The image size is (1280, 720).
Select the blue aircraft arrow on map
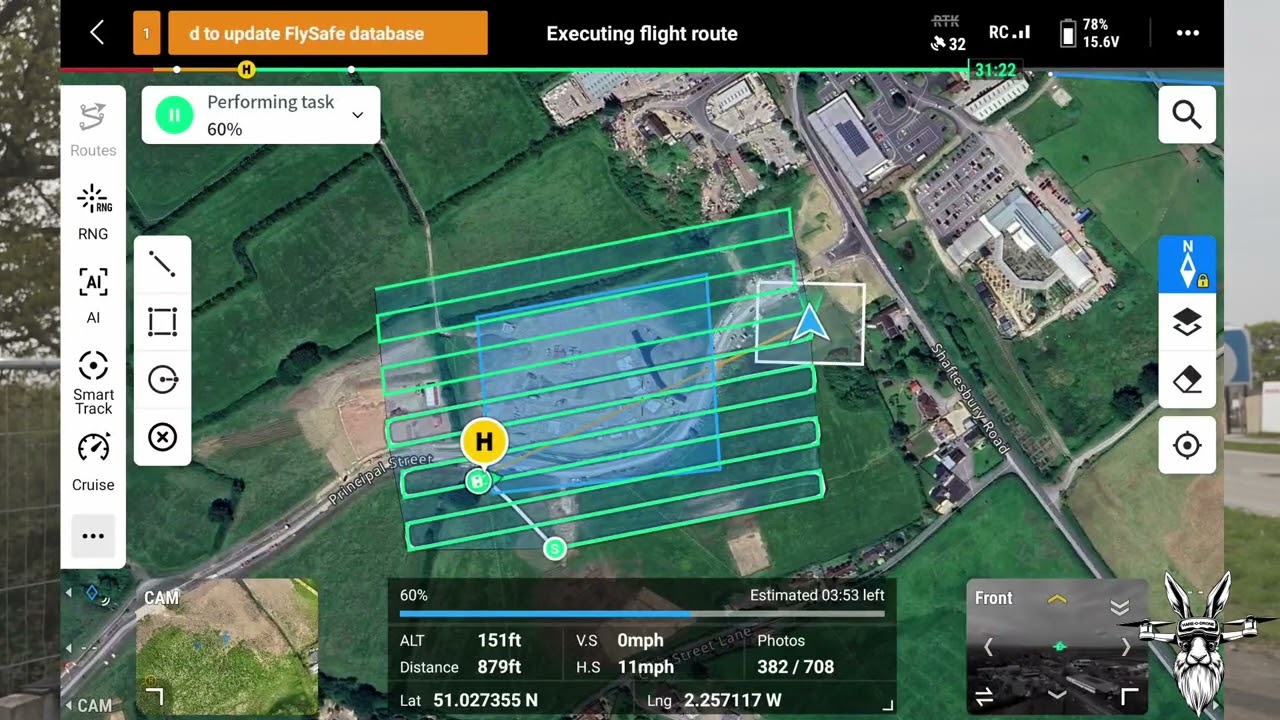coord(810,324)
